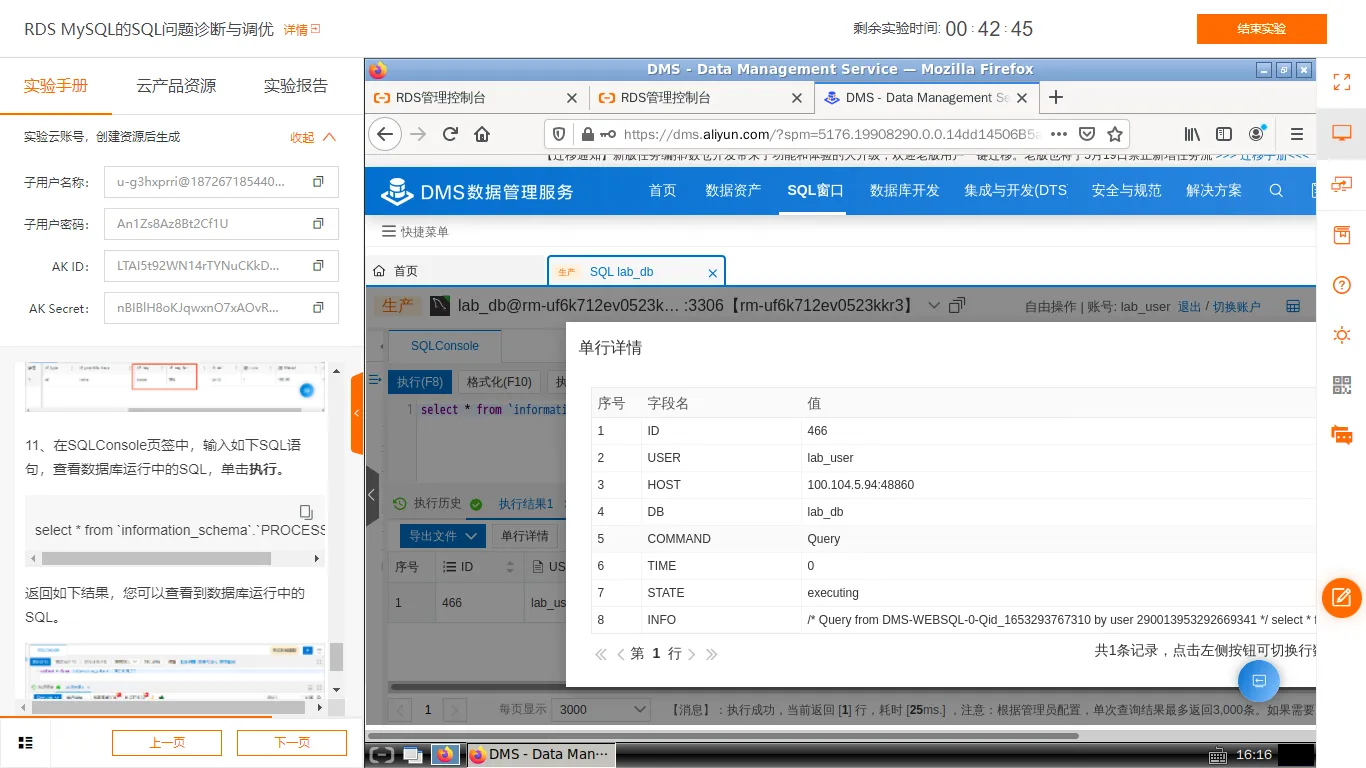Expand instance selector dropdown chevron
Screen dimensions: 1366x768
pyautogui.click(x=934, y=305)
